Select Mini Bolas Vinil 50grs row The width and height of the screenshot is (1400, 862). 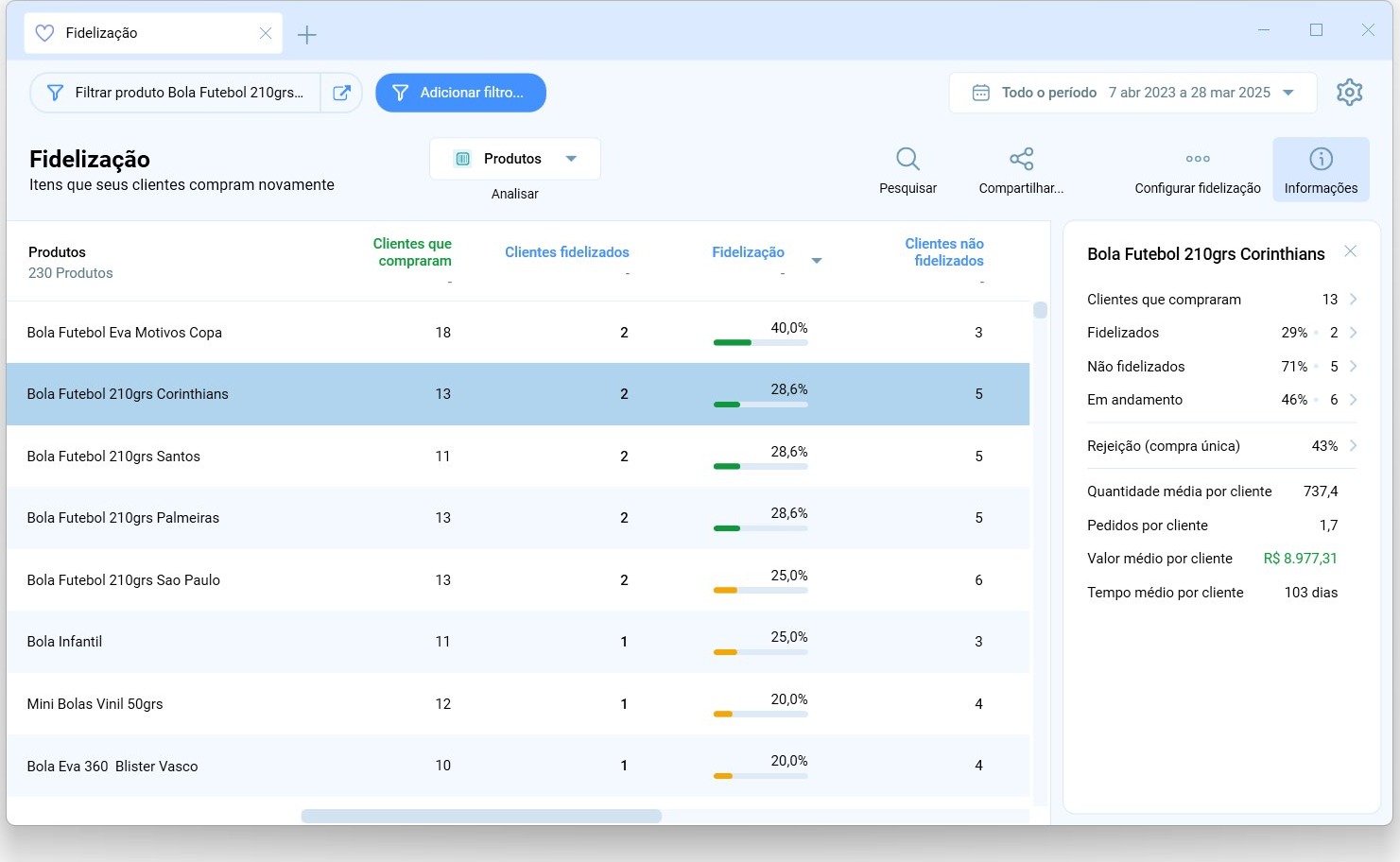(518, 704)
